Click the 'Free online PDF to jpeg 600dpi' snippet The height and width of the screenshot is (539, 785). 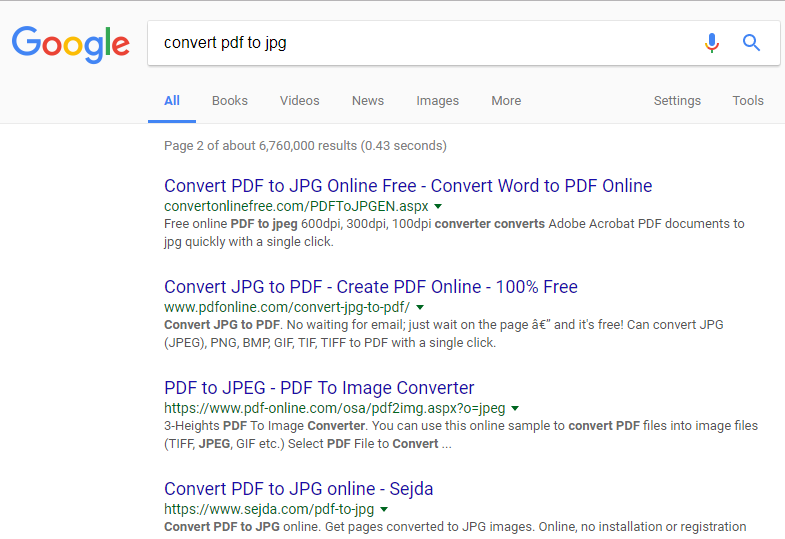(454, 233)
